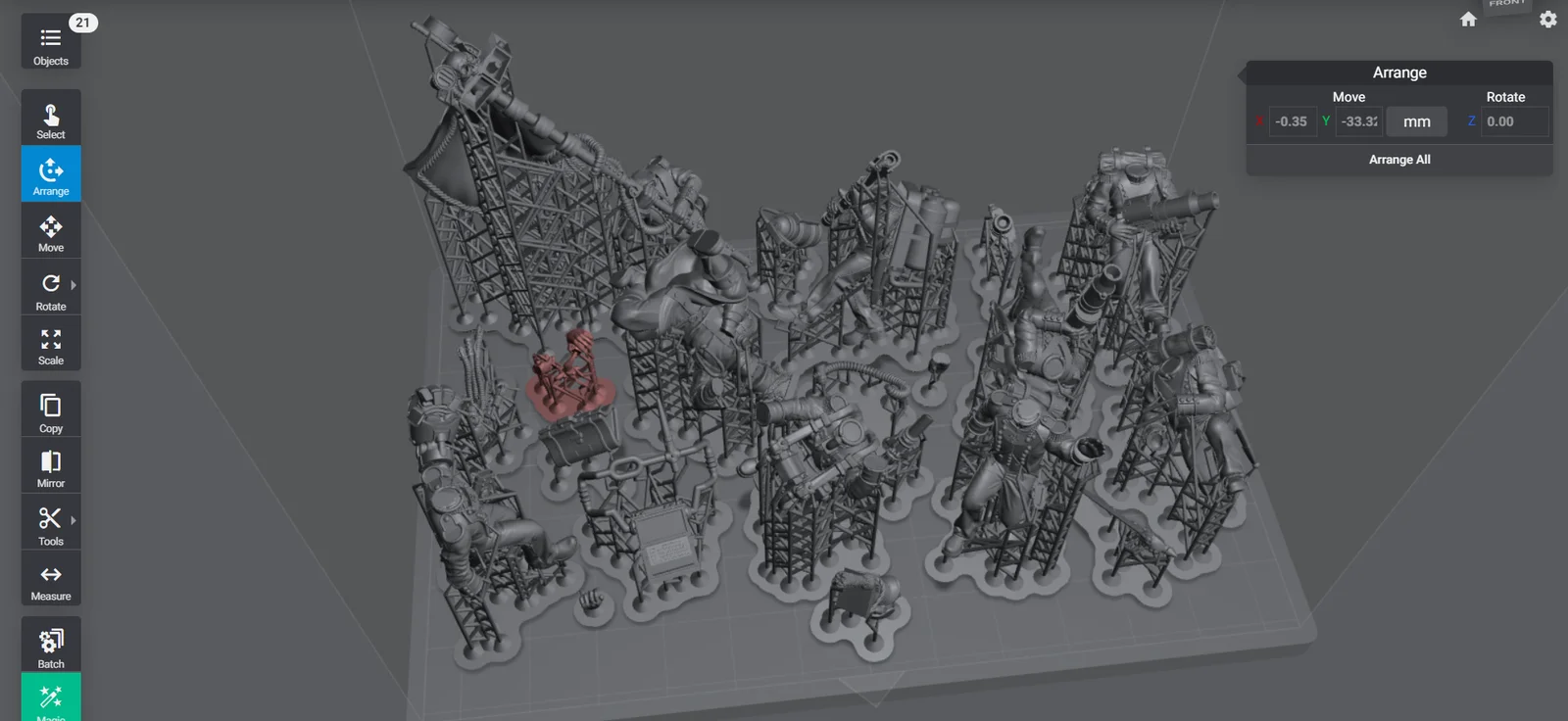Open the Batch tool
The image size is (1568, 721).
coord(51,645)
